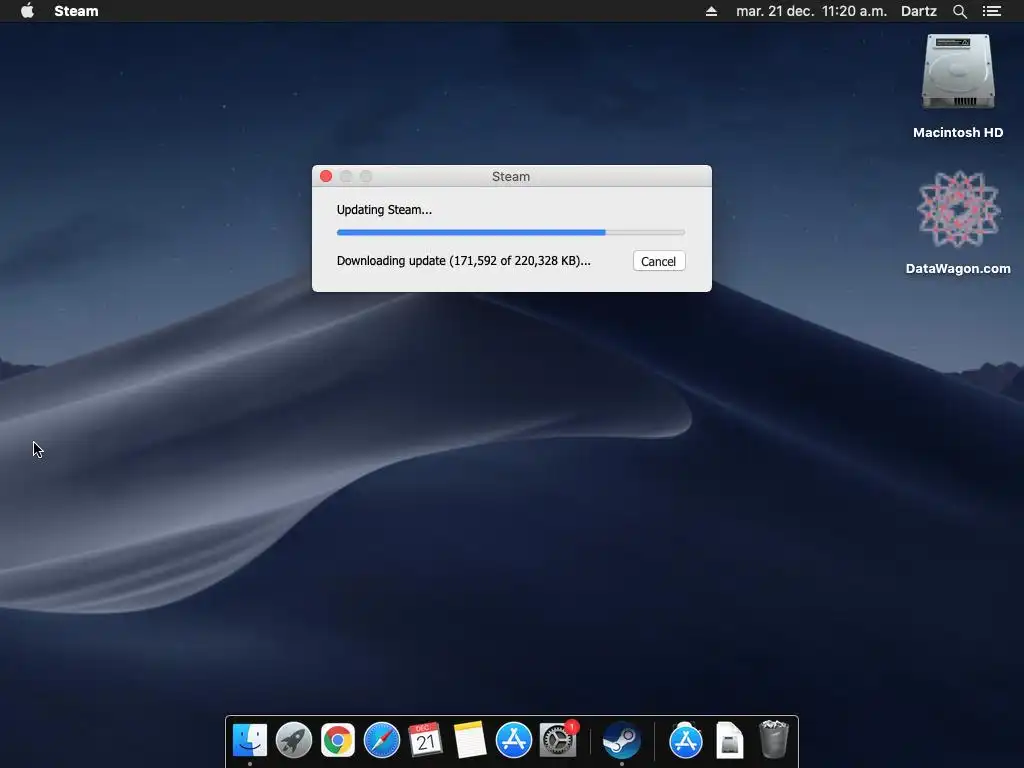The image size is (1024, 768).
Task: Open Finder from the Dock
Action: click(249, 741)
